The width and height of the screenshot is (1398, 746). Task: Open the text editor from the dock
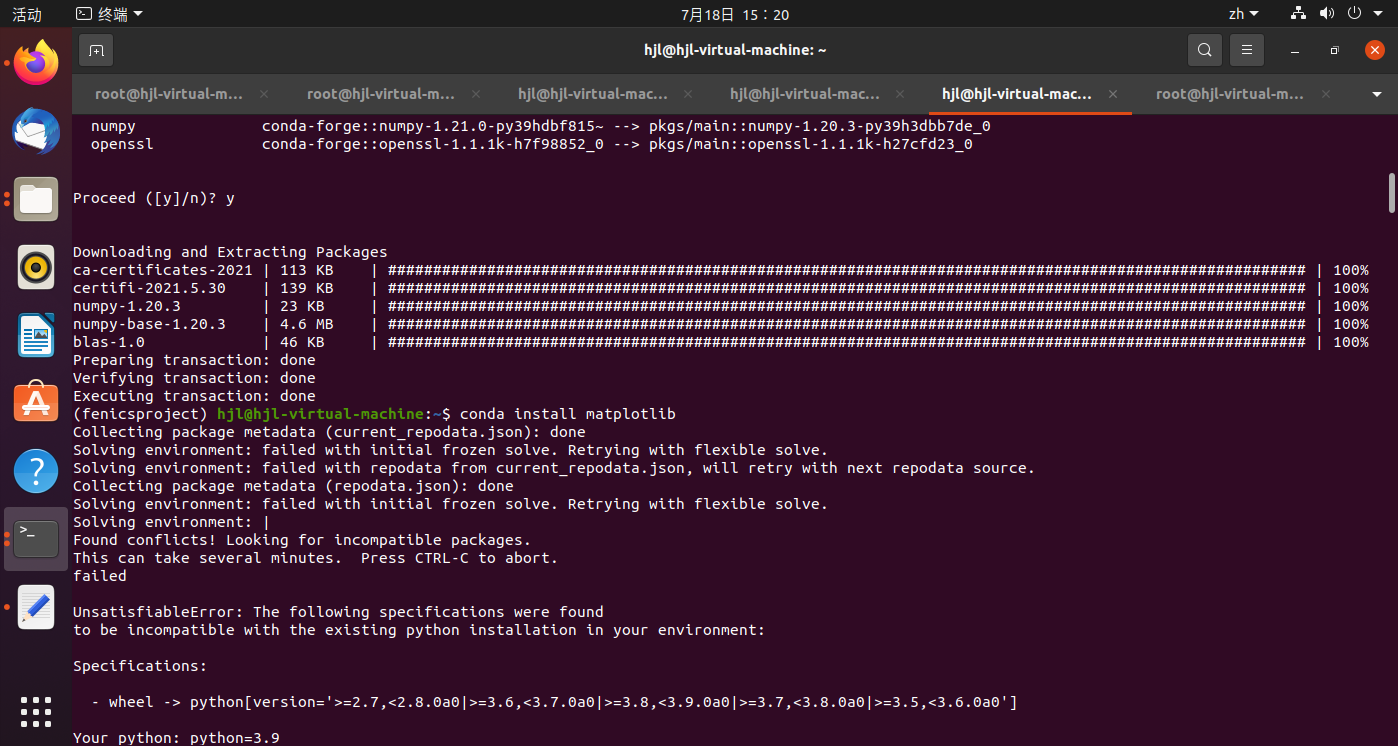click(36, 606)
